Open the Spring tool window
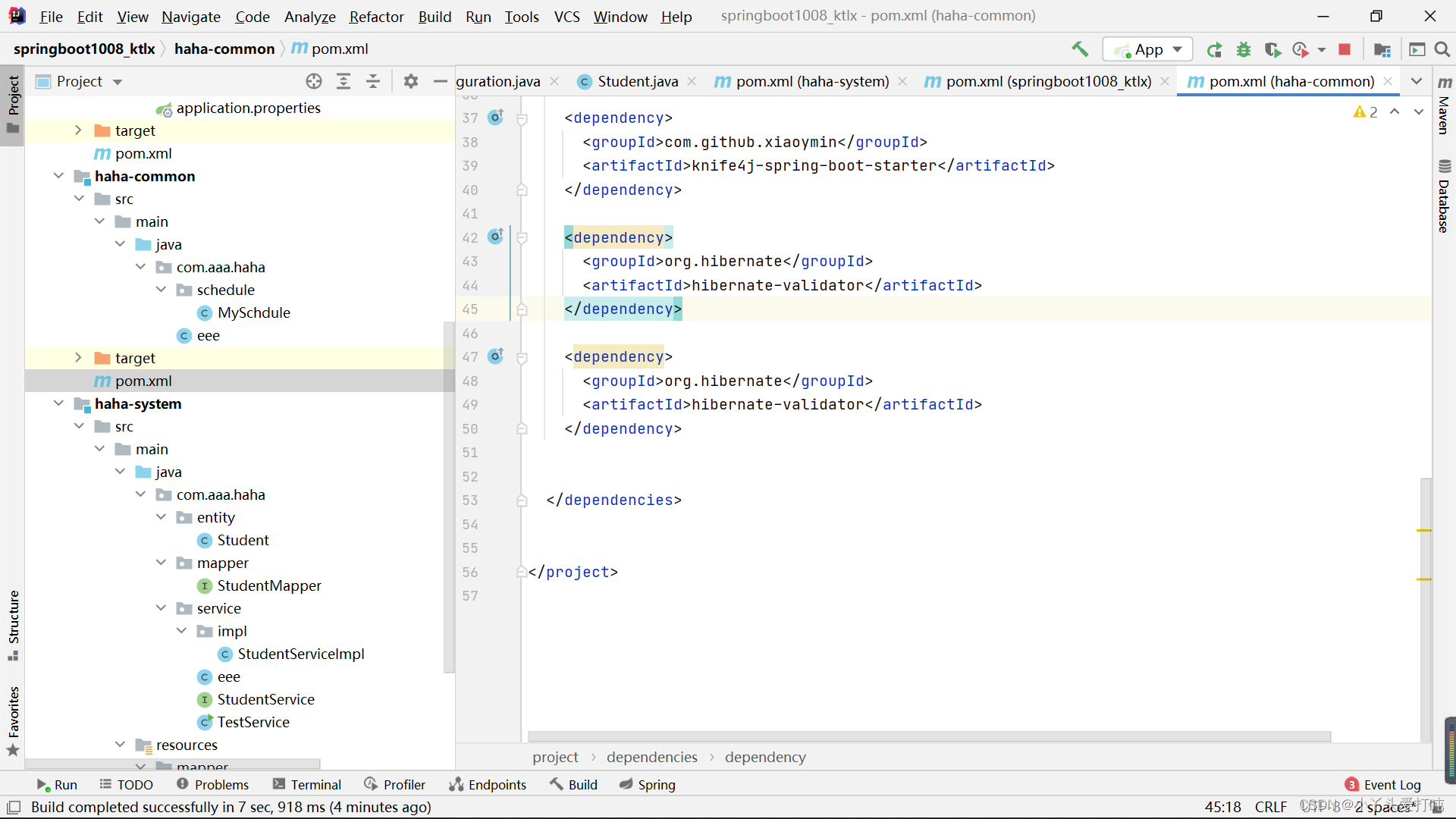The image size is (1456, 819). coord(648,785)
